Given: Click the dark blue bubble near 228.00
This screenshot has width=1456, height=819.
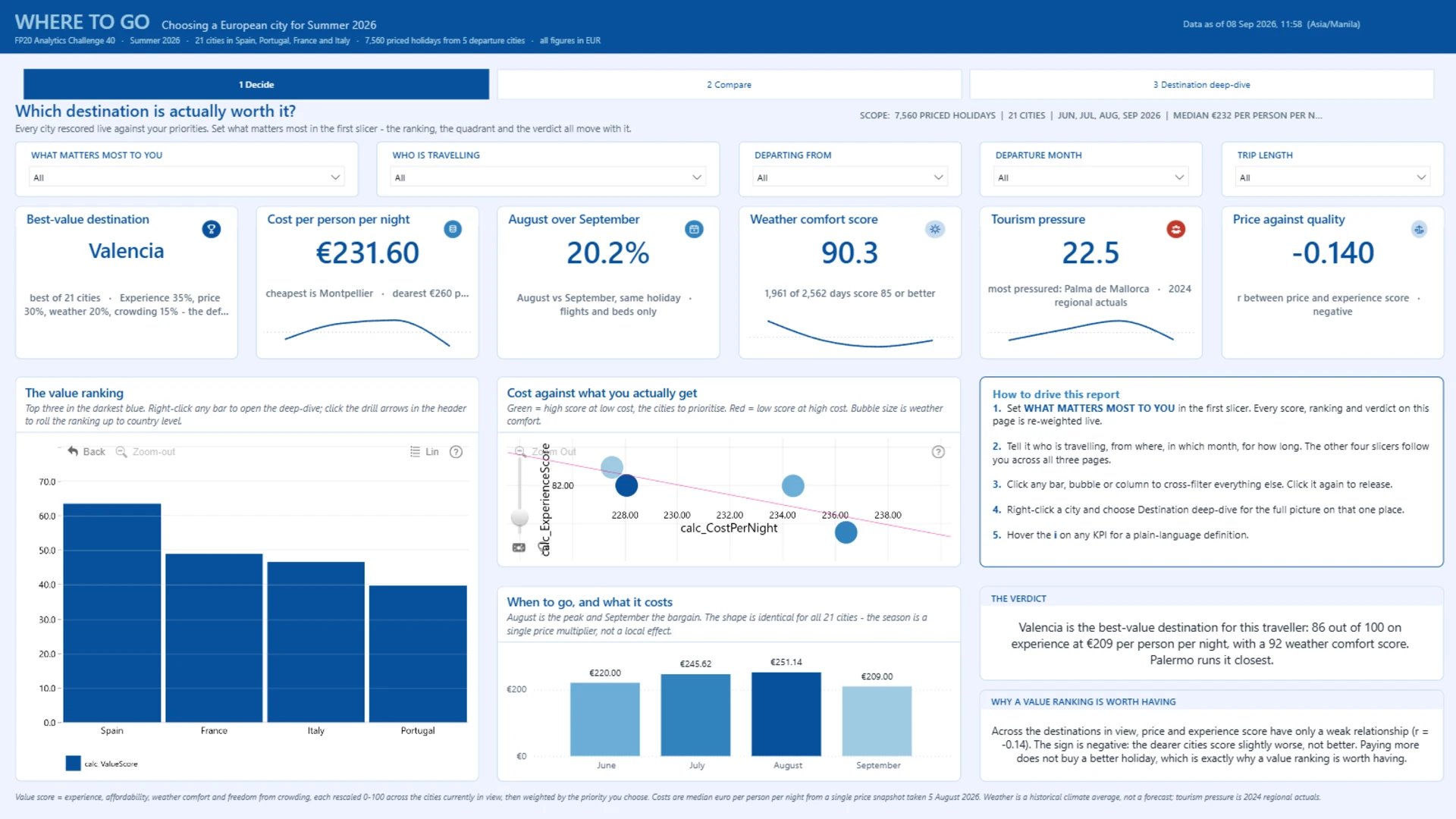Looking at the screenshot, I should coord(626,485).
